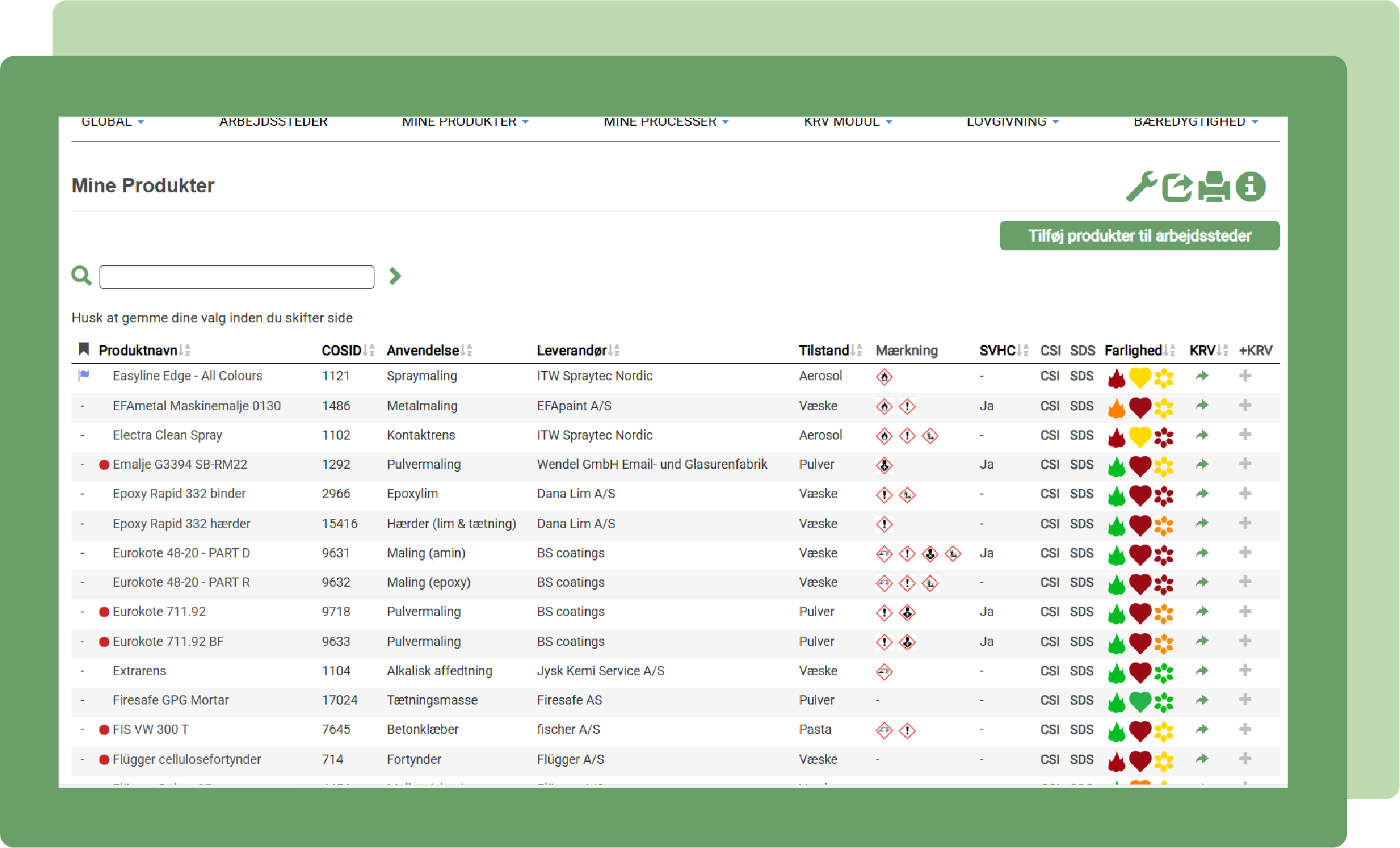Click green heart hazard icon for Firesafe
This screenshot has width=1400, height=848.
[1140, 701]
